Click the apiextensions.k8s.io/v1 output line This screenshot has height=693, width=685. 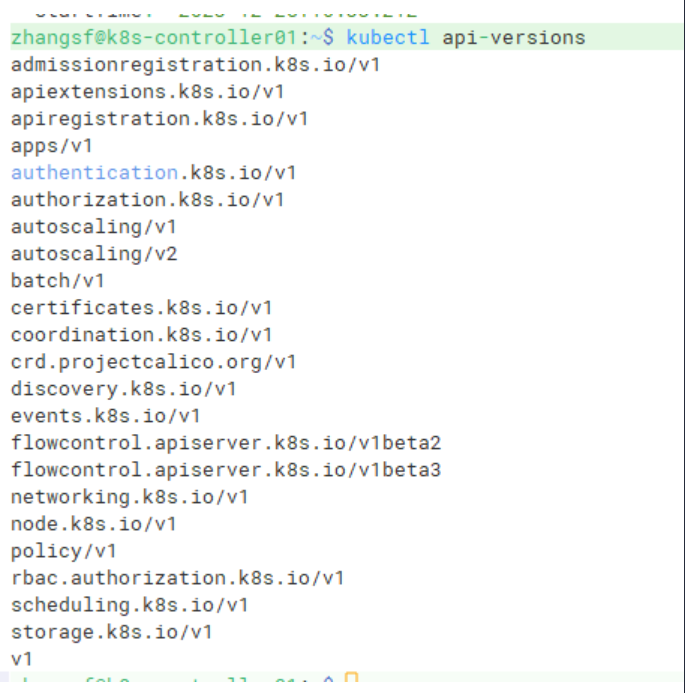(147, 92)
